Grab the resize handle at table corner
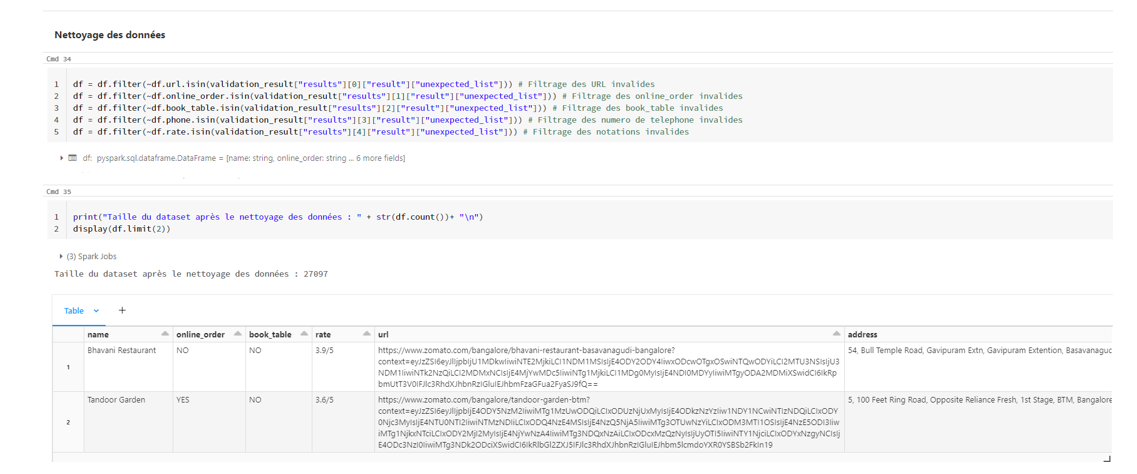 click(x=1107, y=460)
